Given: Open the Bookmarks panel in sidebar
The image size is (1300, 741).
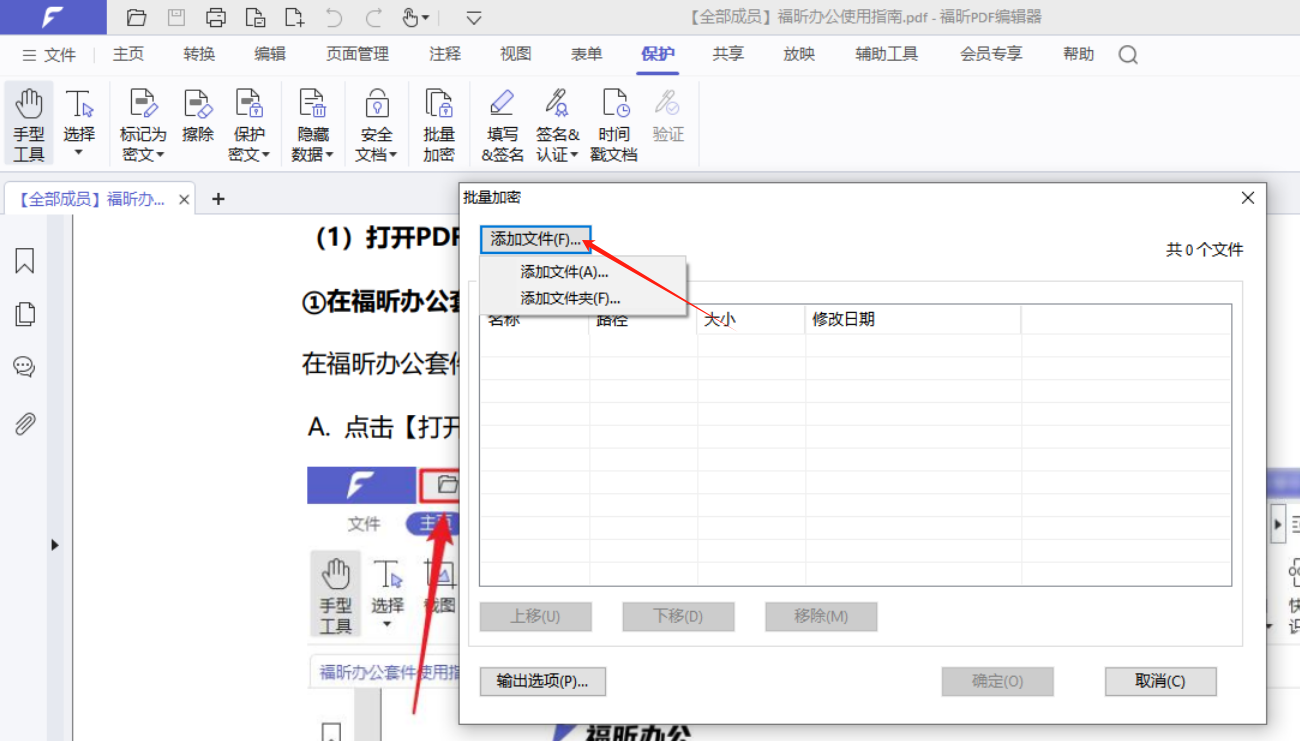Looking at the screenshot, I should point(25,261).
